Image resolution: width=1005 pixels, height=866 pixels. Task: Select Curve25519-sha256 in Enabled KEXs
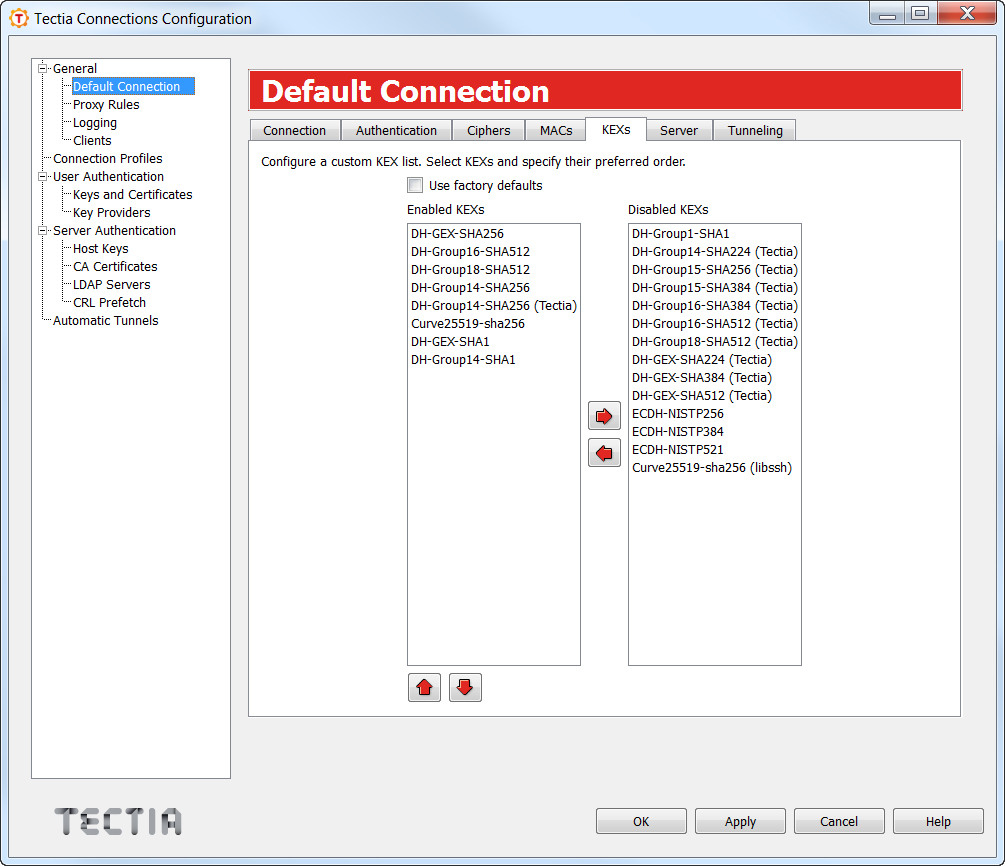pyautogui.click(x=494, y=324)
